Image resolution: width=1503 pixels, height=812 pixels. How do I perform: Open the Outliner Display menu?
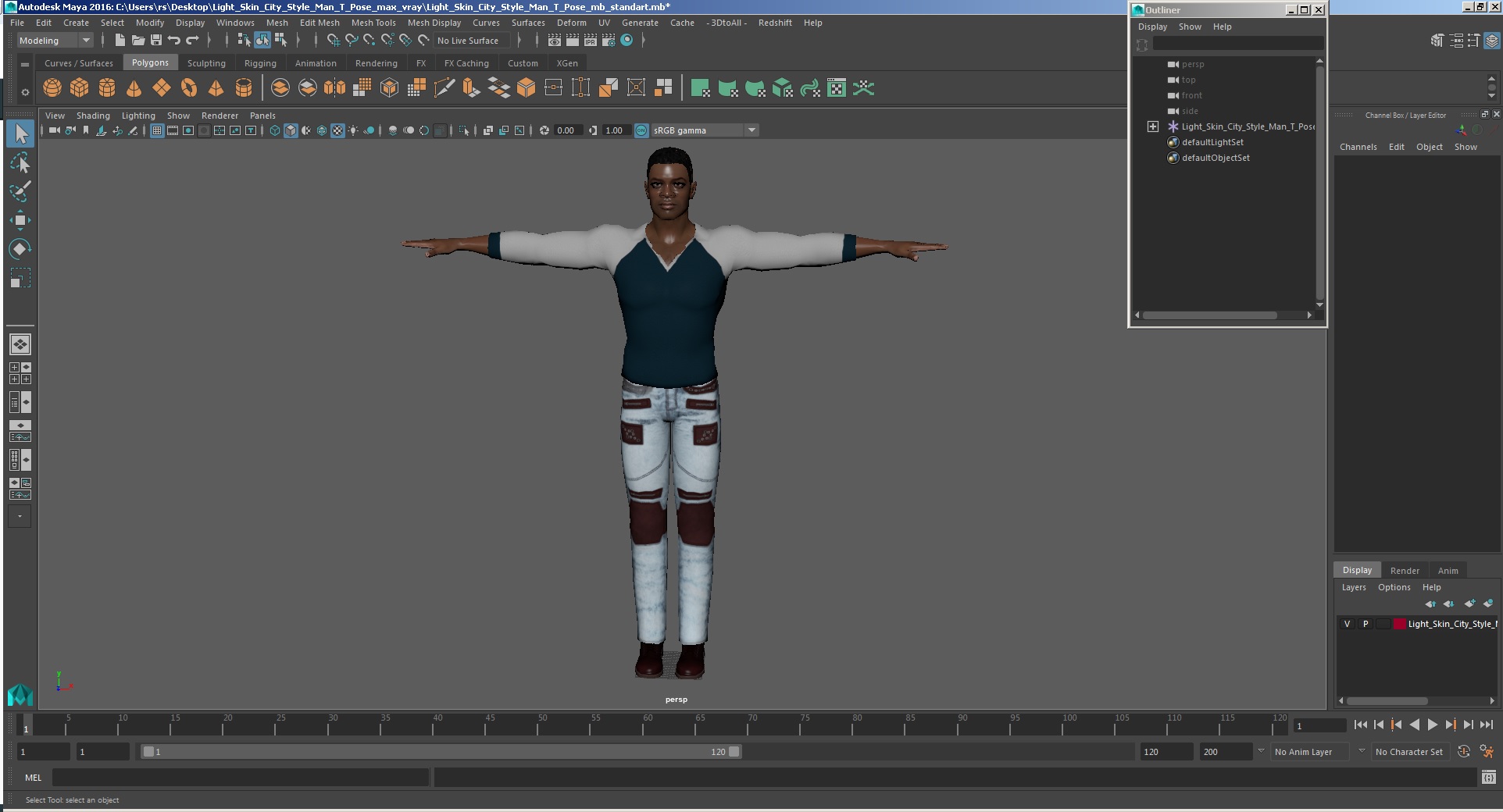point(1152,27)
